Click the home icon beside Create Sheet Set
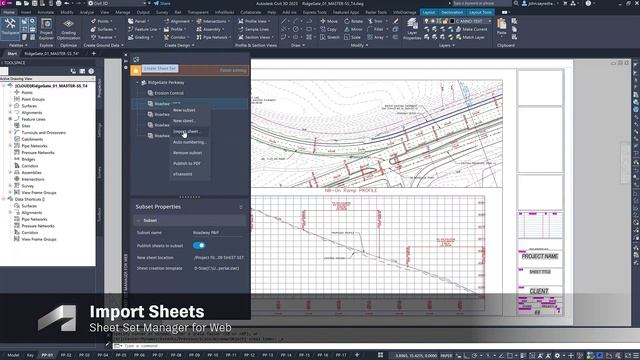 click(x=136, y=70)
